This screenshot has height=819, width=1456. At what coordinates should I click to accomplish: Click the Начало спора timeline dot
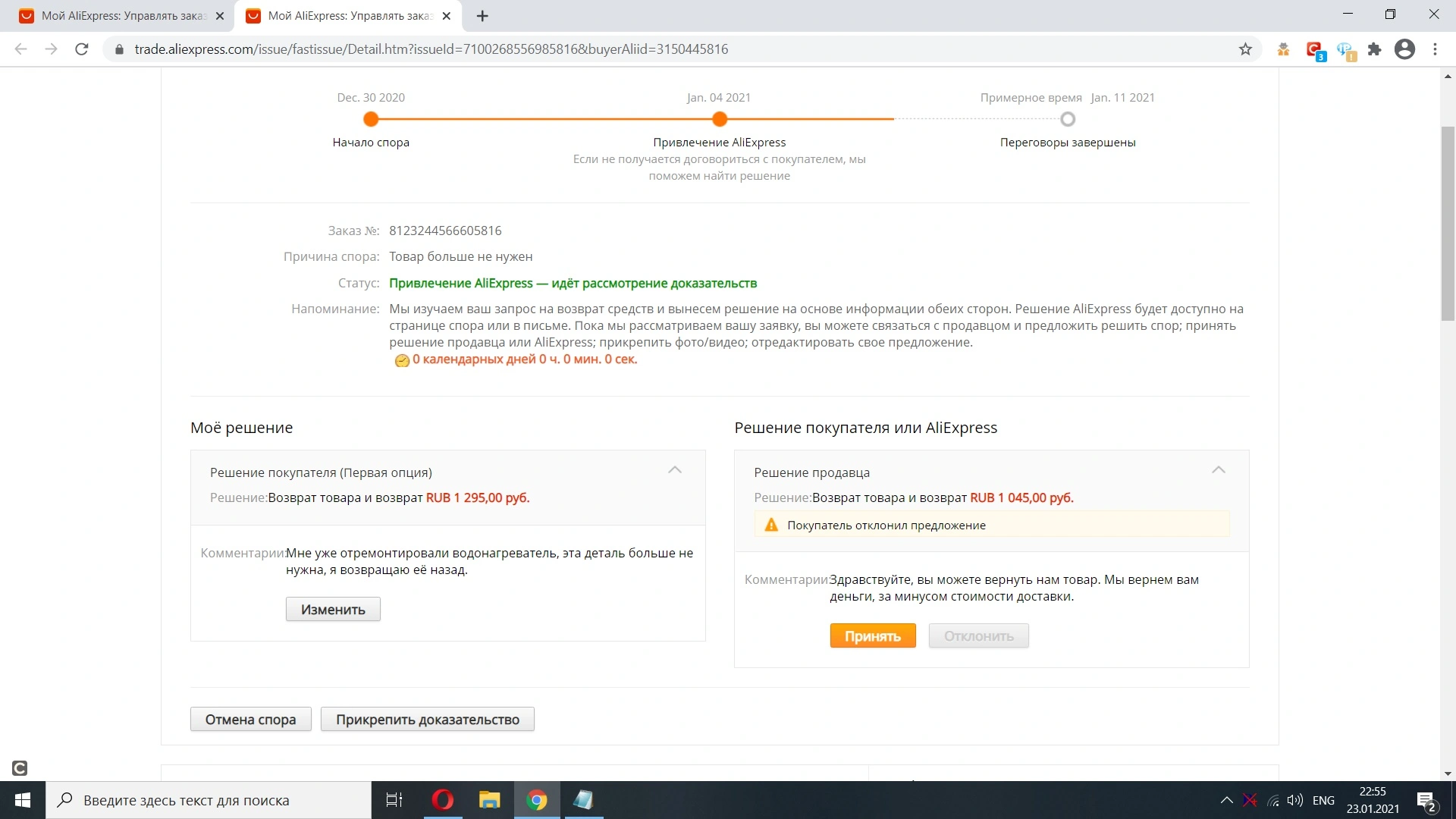tap(371, 119)
